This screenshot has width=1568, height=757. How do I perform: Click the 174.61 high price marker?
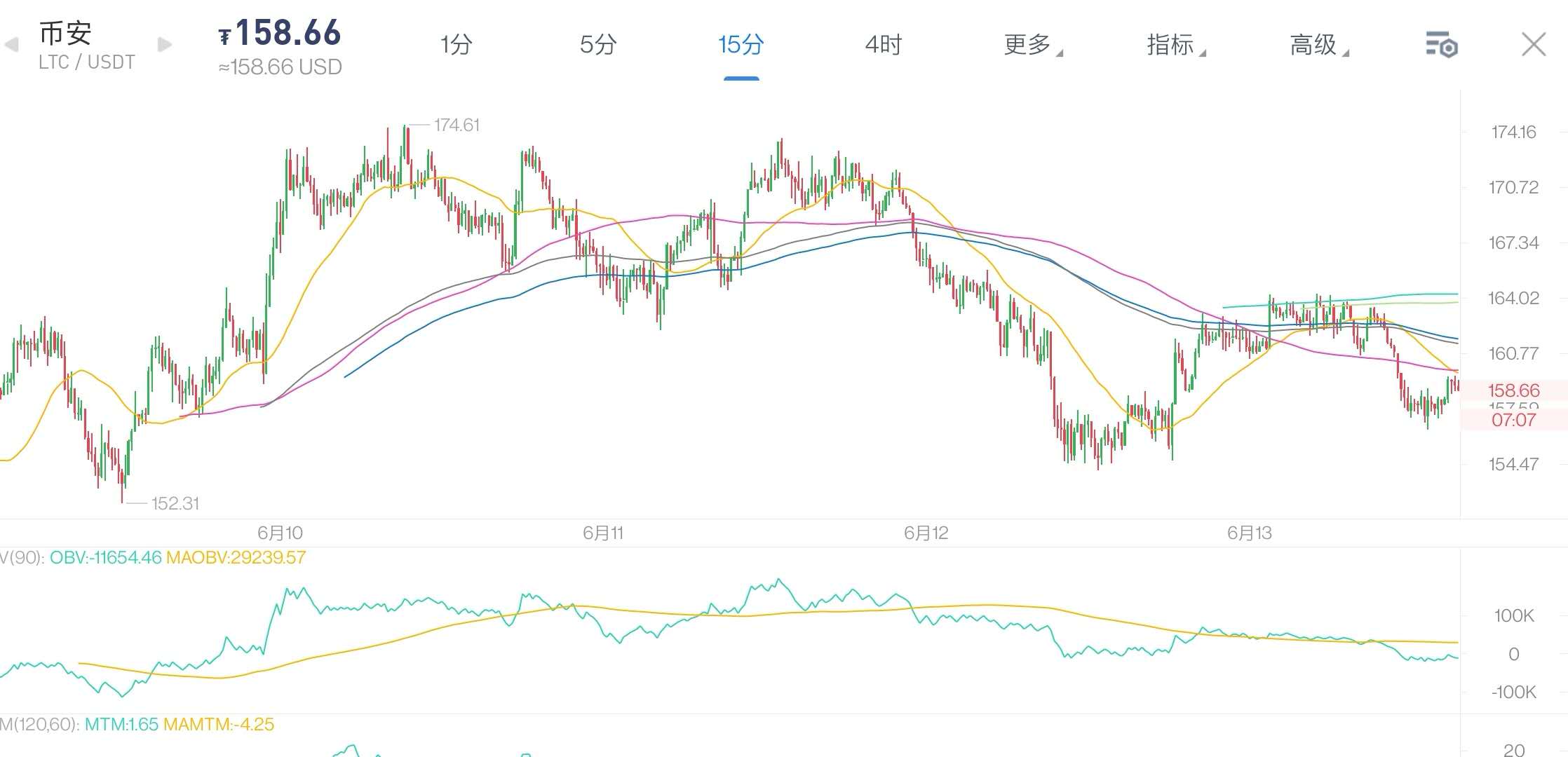(x=457, y=125)
